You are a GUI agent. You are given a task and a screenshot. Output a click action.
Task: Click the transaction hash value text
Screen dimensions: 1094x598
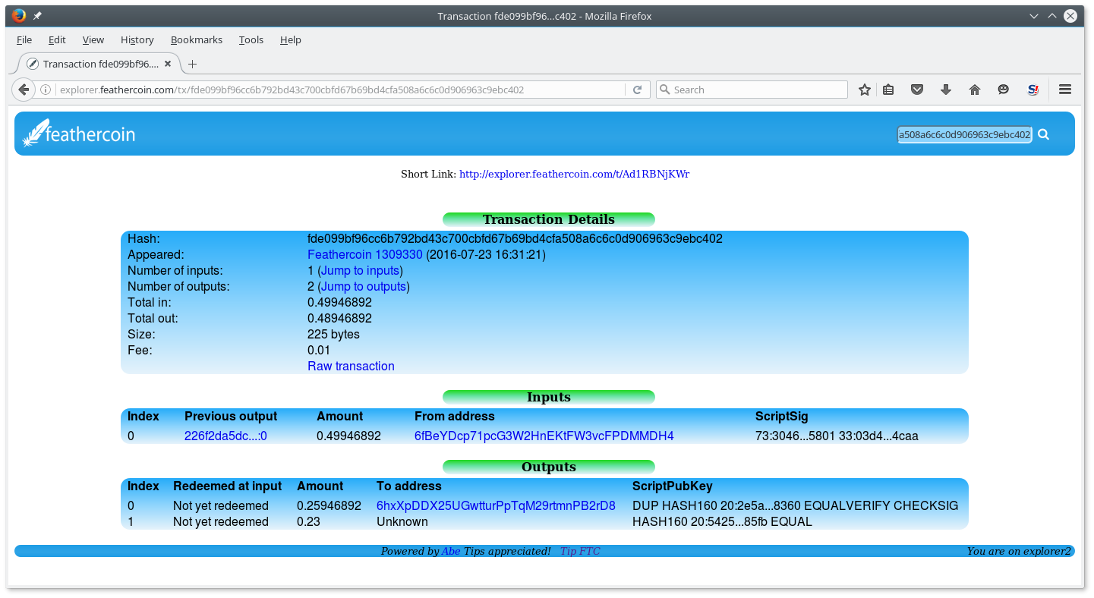[x=515, y=239]
